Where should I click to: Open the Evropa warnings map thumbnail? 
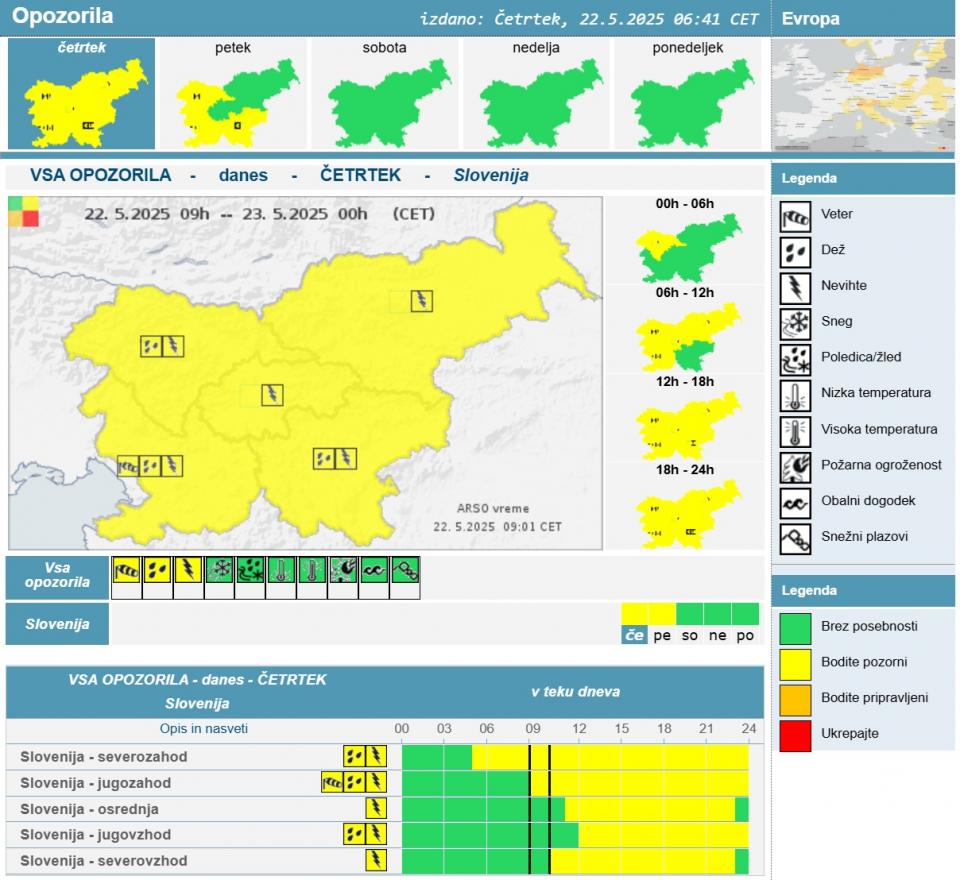(862, 95)
